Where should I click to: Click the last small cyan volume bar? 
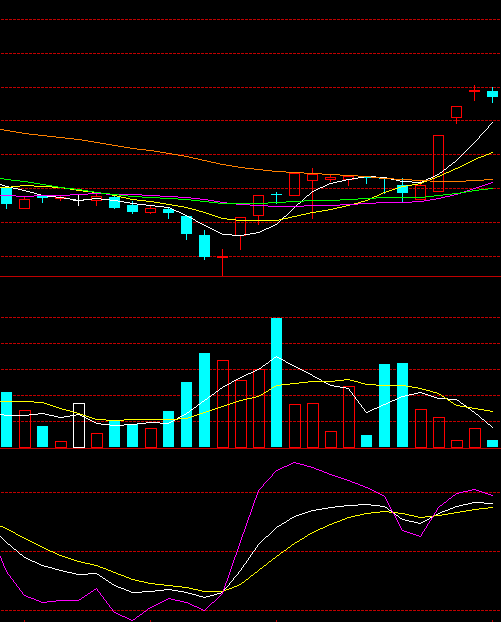(x=493, y=443)
